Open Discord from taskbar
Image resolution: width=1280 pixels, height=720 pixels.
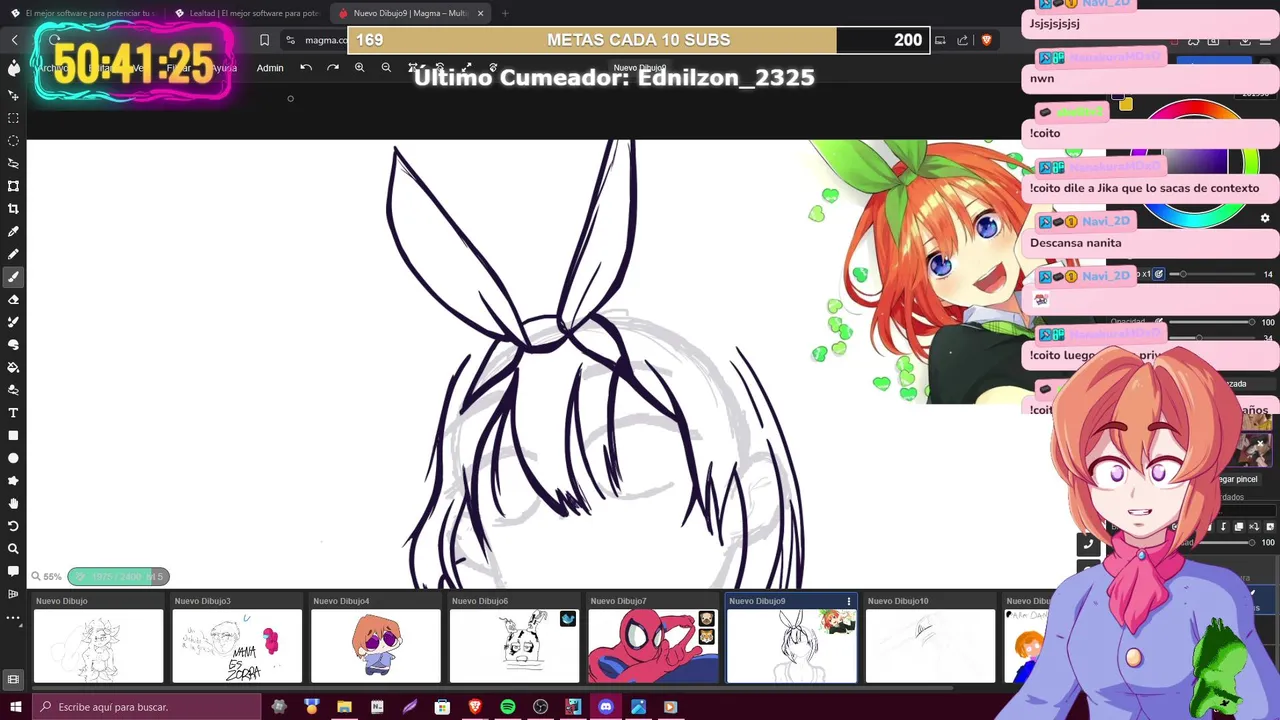(x=606, y=707)
